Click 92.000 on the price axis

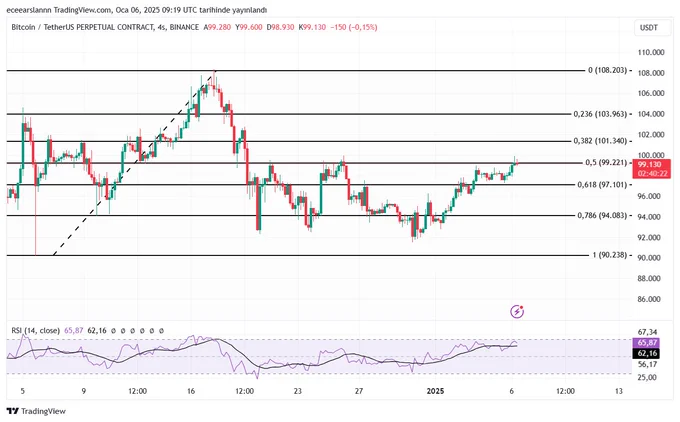pyautogui.click(x=649, y=237)
